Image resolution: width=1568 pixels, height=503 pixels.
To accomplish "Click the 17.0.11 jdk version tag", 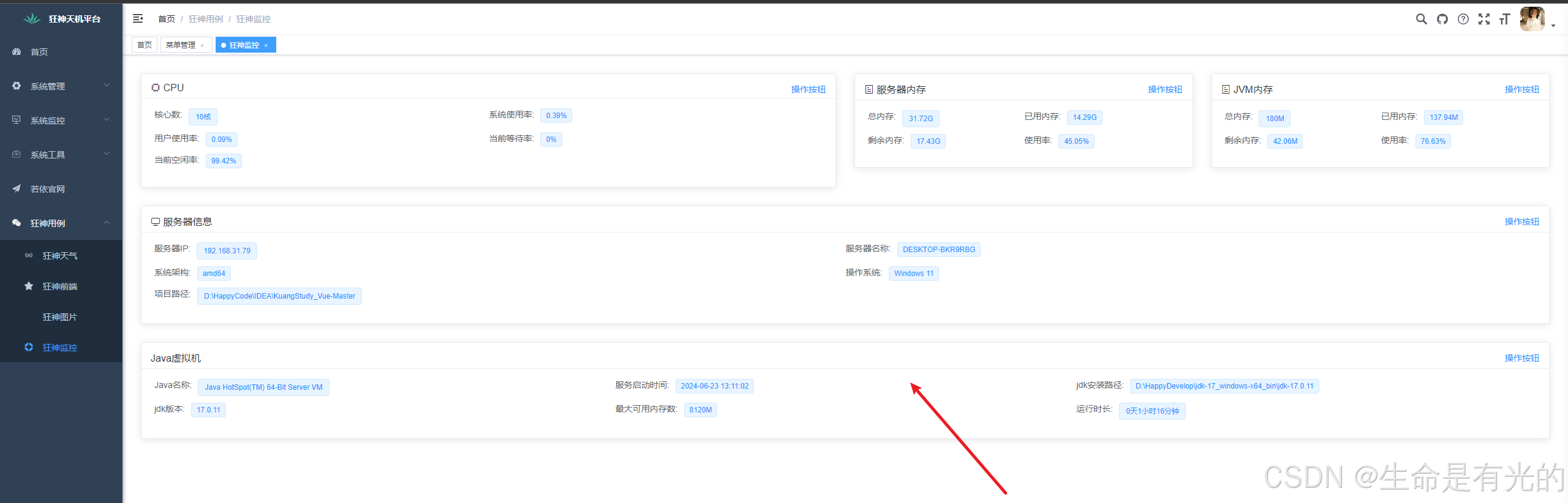I will [208, 410].
